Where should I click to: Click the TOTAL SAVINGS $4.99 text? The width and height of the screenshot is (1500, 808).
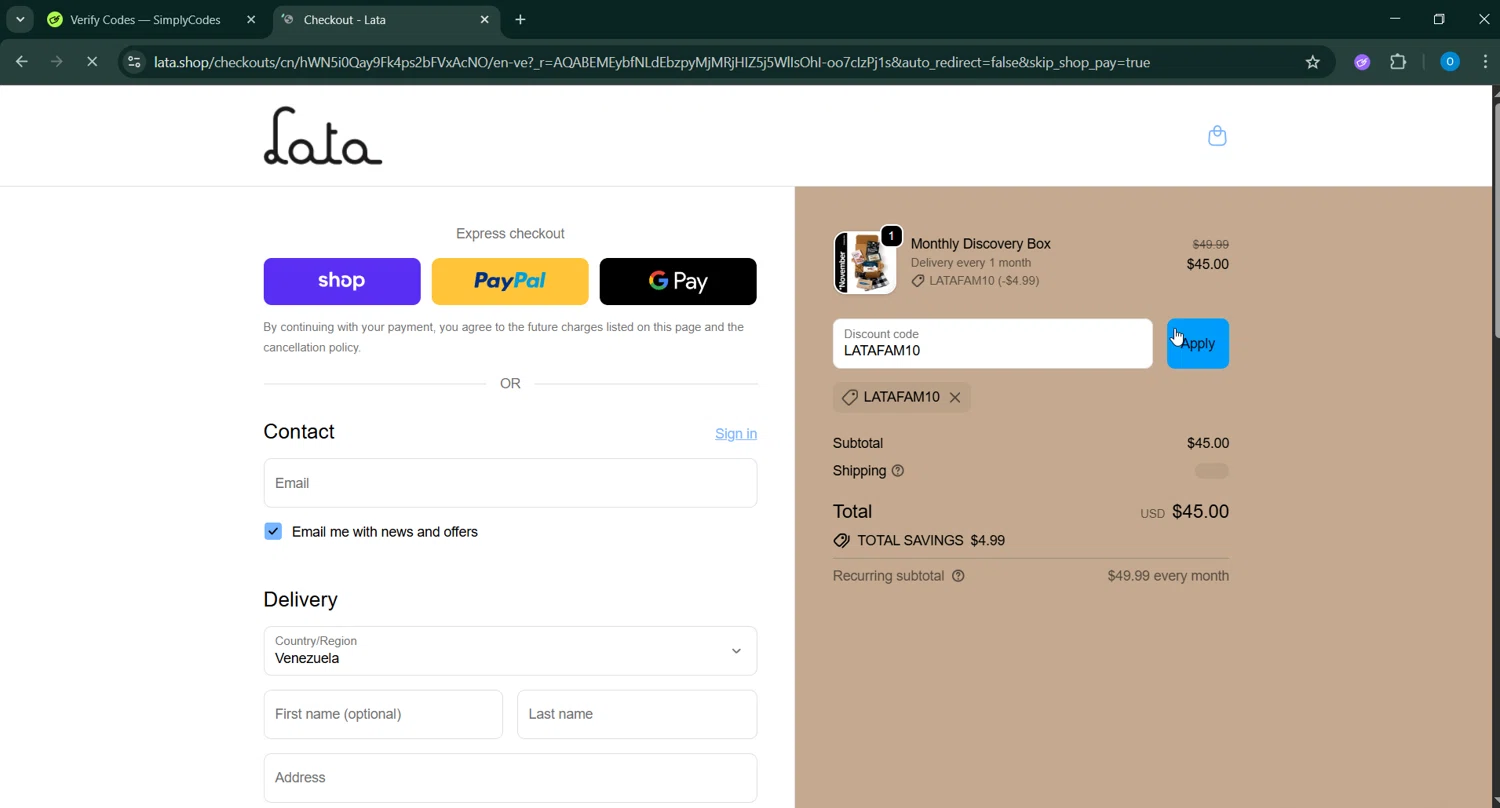tap(931, 541)
